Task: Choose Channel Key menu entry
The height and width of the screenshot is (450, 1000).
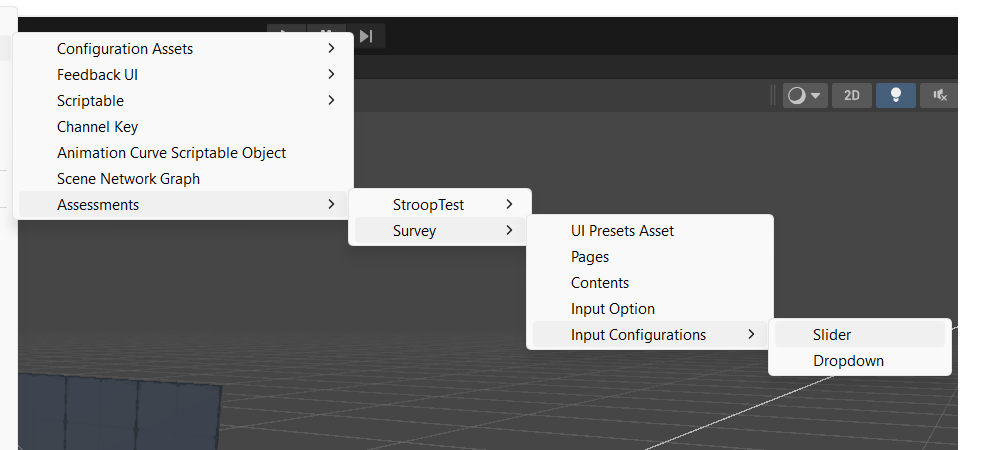Action: [183, 127]
